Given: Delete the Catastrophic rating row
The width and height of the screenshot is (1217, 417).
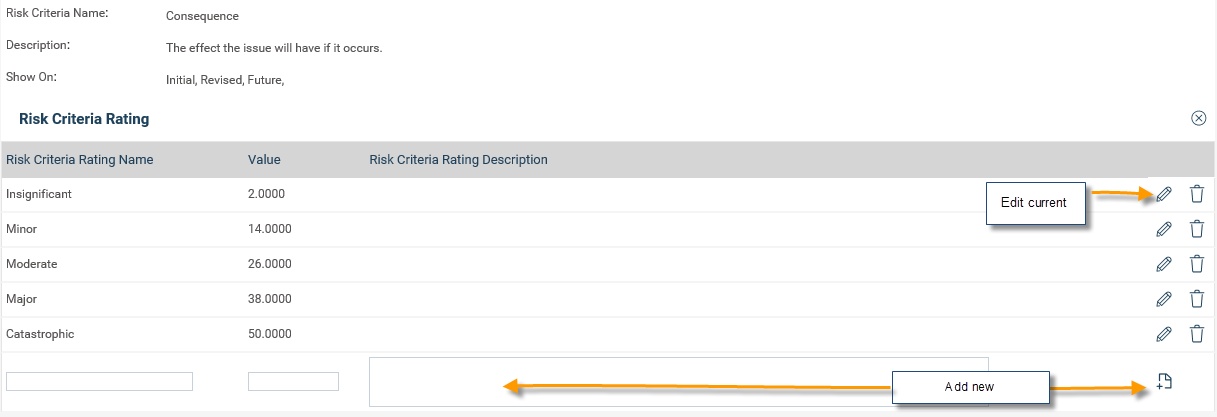Looking at the screenshot, I should tap(1196, 334).
